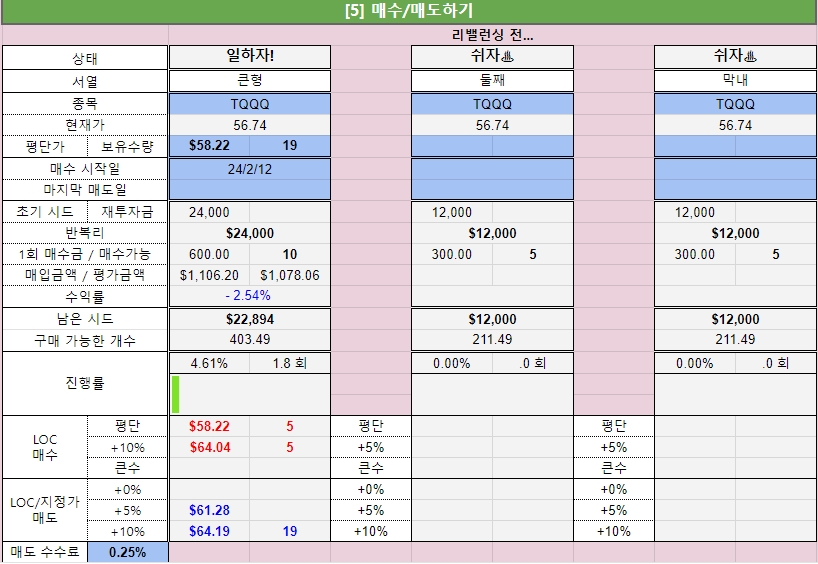Select the 보유수량 label cell
This screenshot has height=564, width=818.
[127, 147]
